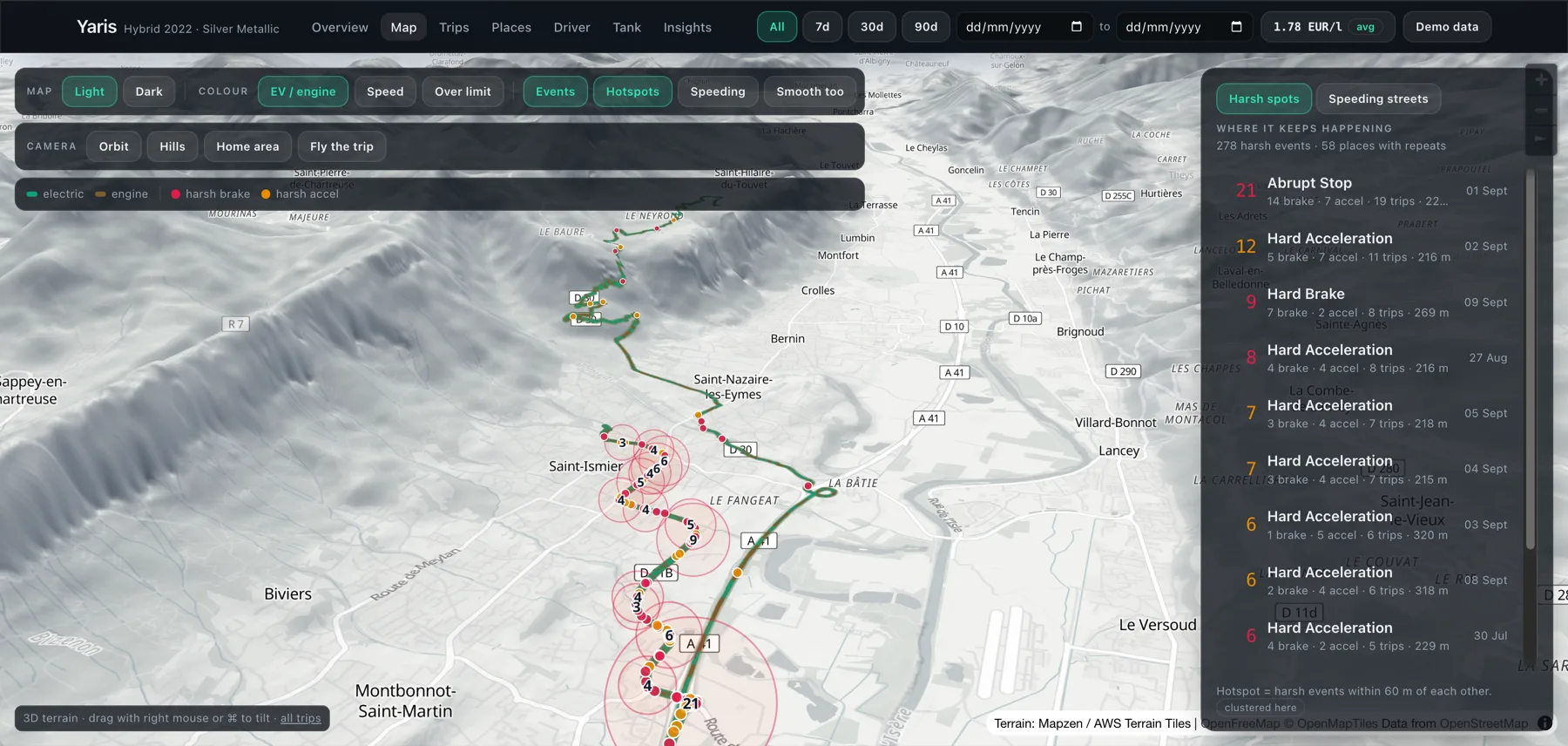
Task: Select the 7d time range
Action: coord(822,27)
